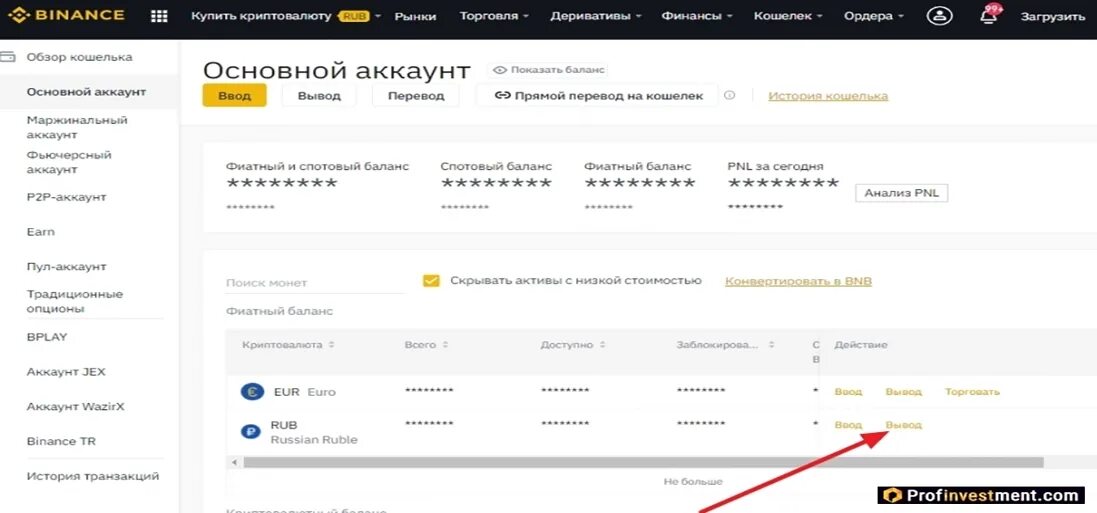This screenshot has width=1097, height=513.
Task: Select Основной аккаунт in sidebar
Action: (x=86, y=92)
